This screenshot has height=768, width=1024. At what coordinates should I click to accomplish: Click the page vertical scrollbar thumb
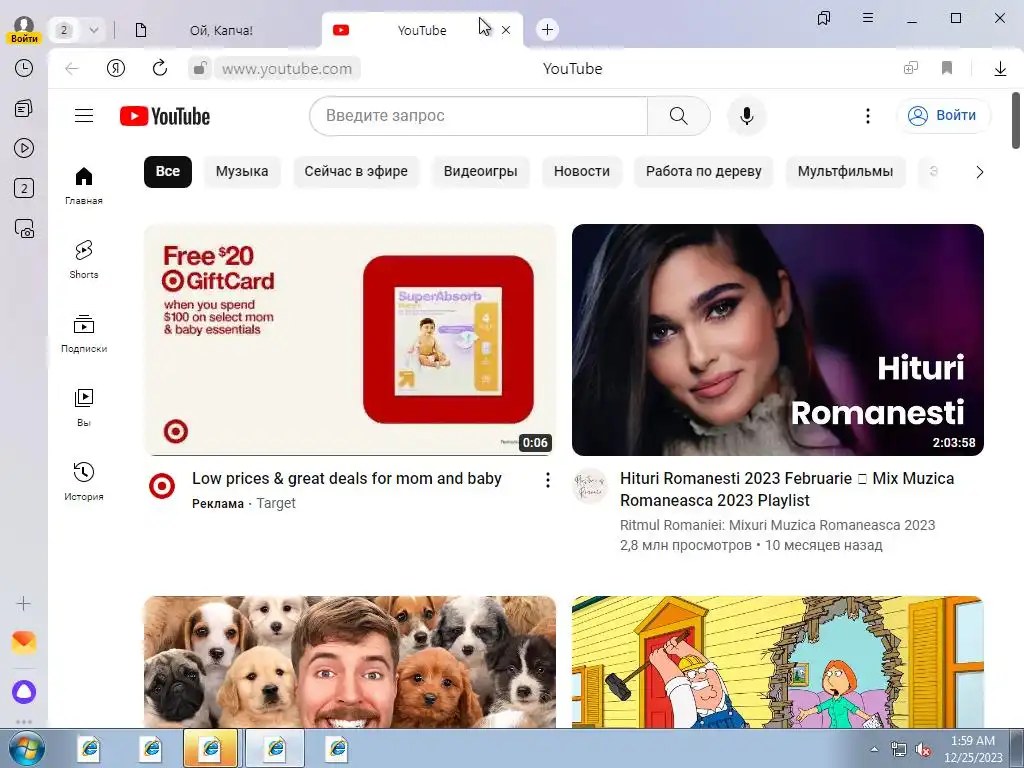(x=1016, y=121)
